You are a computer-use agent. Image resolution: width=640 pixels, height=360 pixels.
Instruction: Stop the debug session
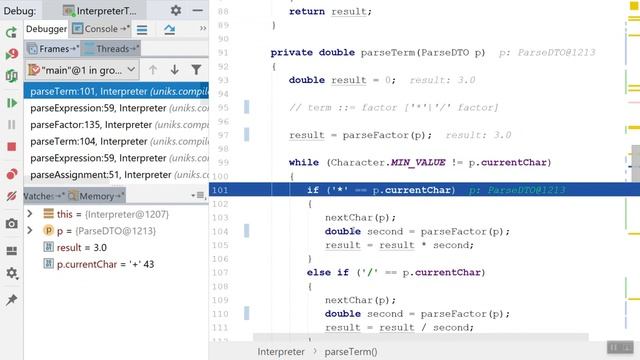(11, 147)
